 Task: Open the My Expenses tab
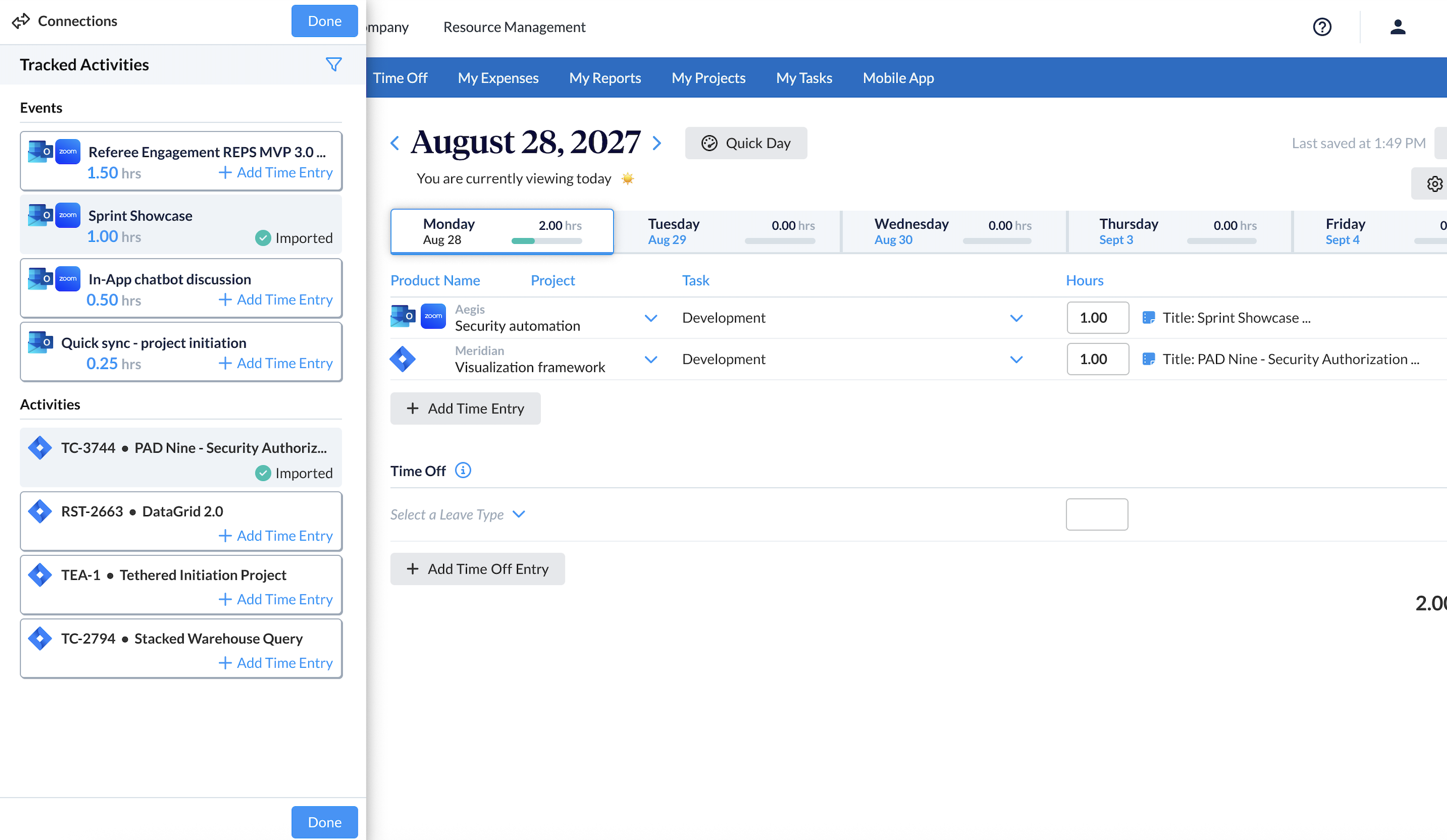tap(498, 78)
